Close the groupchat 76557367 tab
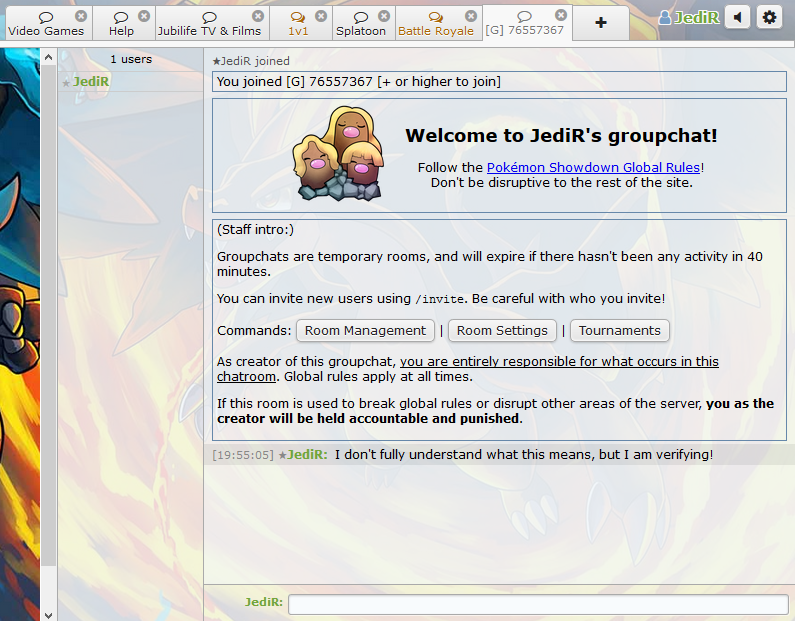Image resolution: width=795 pixels, height=621 pixels. [x=561, y=16]
